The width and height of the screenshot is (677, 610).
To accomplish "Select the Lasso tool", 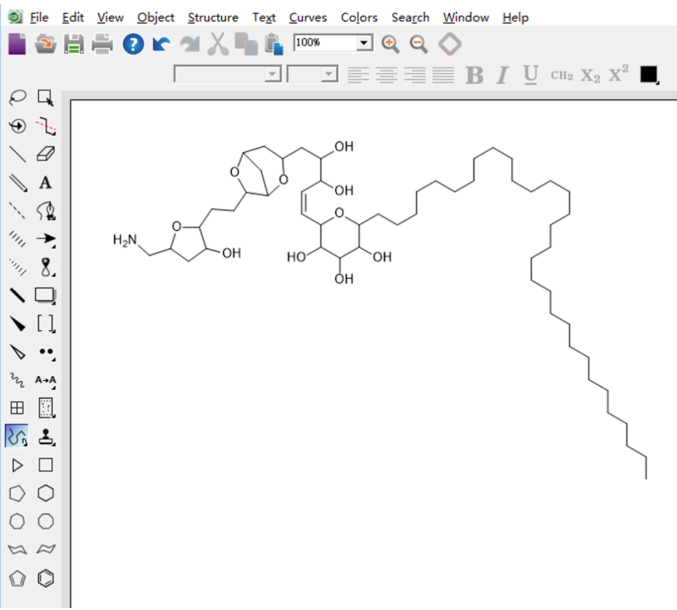I will coord(18,98).
